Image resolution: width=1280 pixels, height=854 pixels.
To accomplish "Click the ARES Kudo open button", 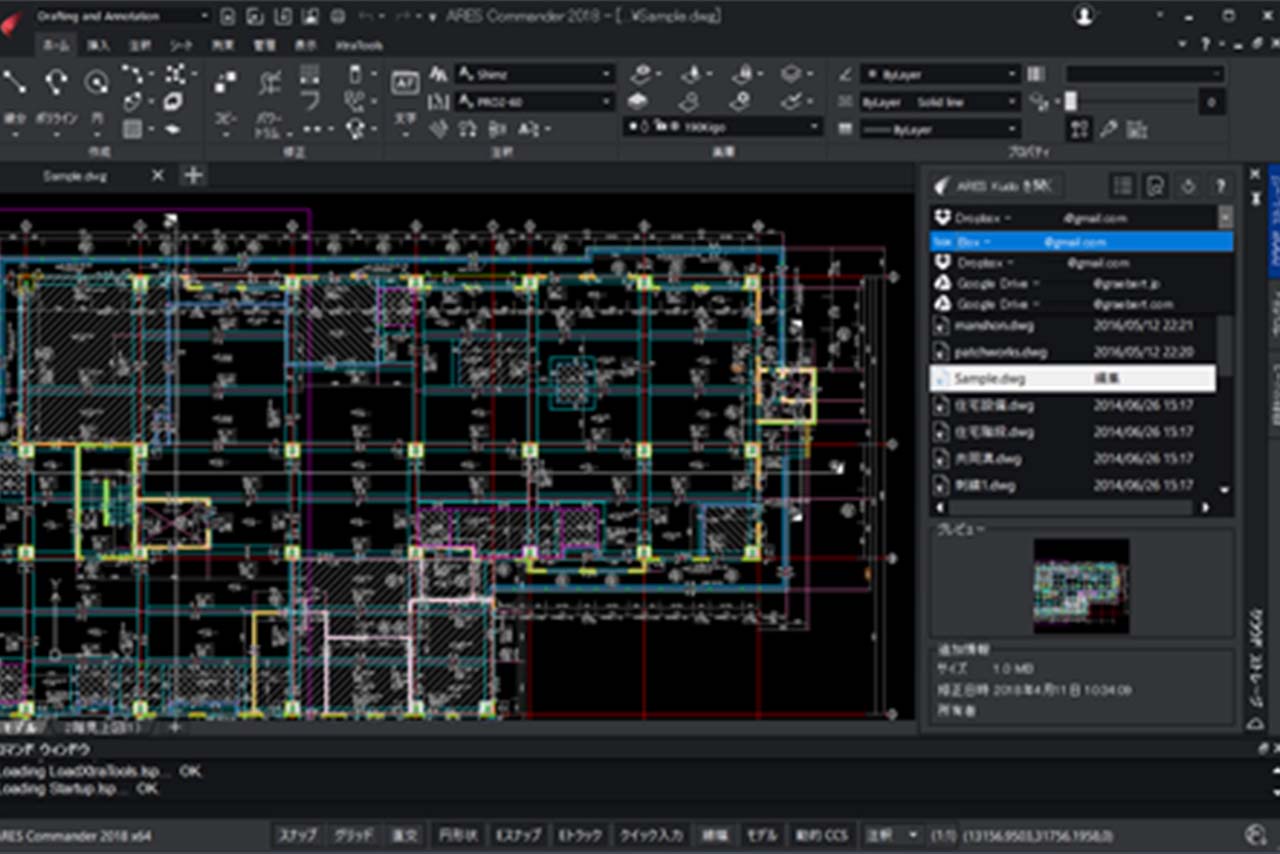I will 994,186.
